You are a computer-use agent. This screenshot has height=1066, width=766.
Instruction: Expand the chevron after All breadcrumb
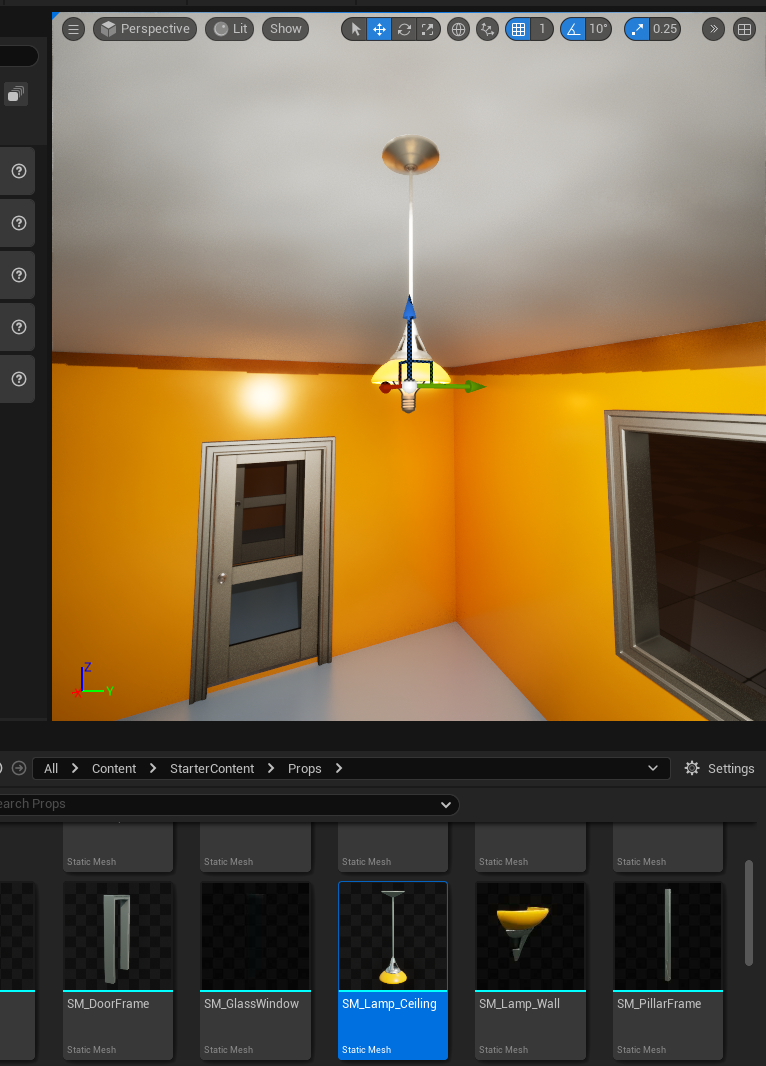(x=75, y=768)
